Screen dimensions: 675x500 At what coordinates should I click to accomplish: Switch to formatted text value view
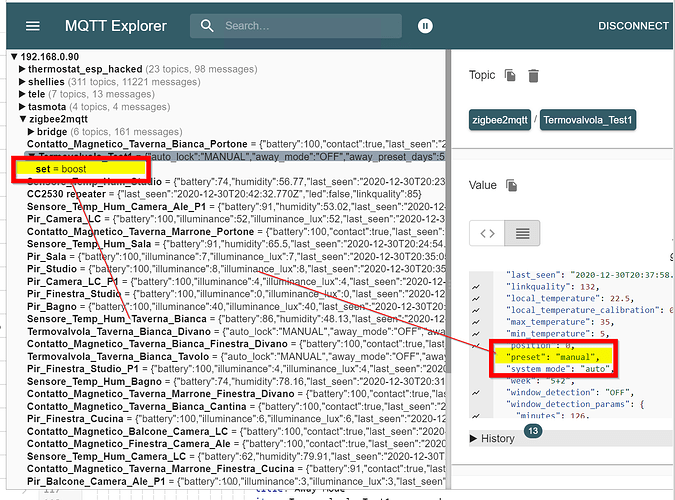click(521, 234)
